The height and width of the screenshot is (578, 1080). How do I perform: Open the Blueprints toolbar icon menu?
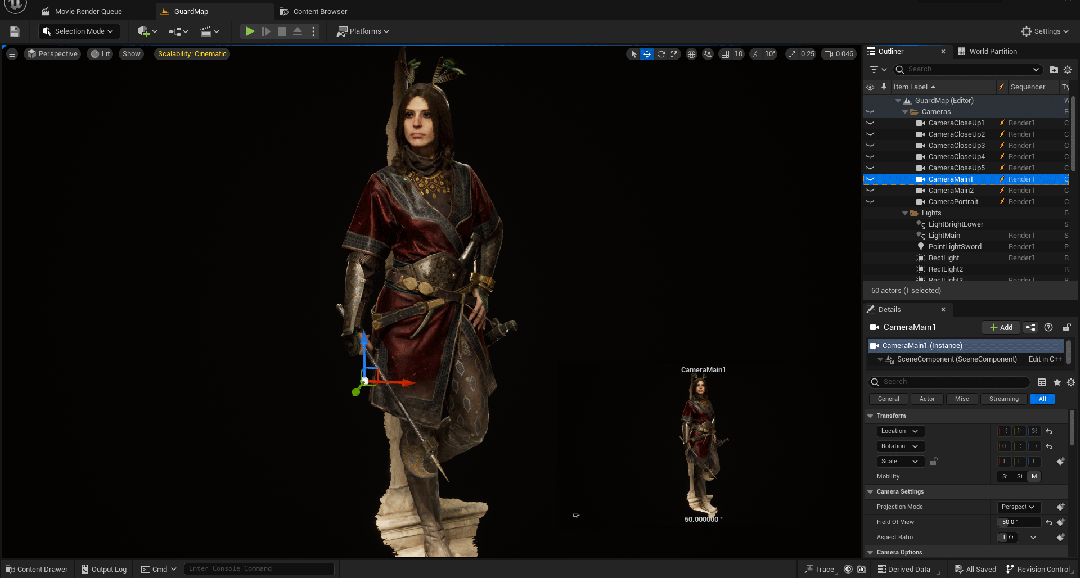click(x=178, y=32)
